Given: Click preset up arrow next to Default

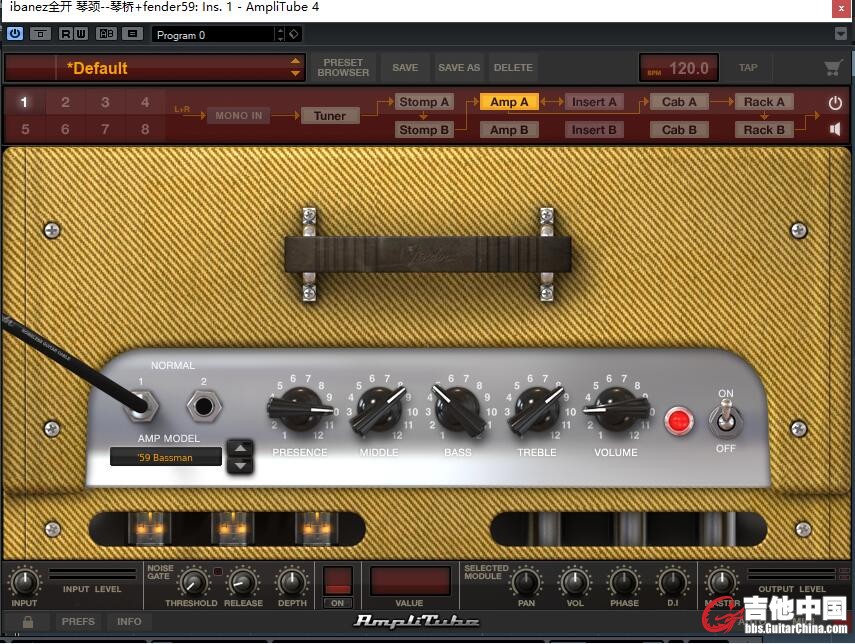Looking at the screenshot, I should click(x=295, y=61).
